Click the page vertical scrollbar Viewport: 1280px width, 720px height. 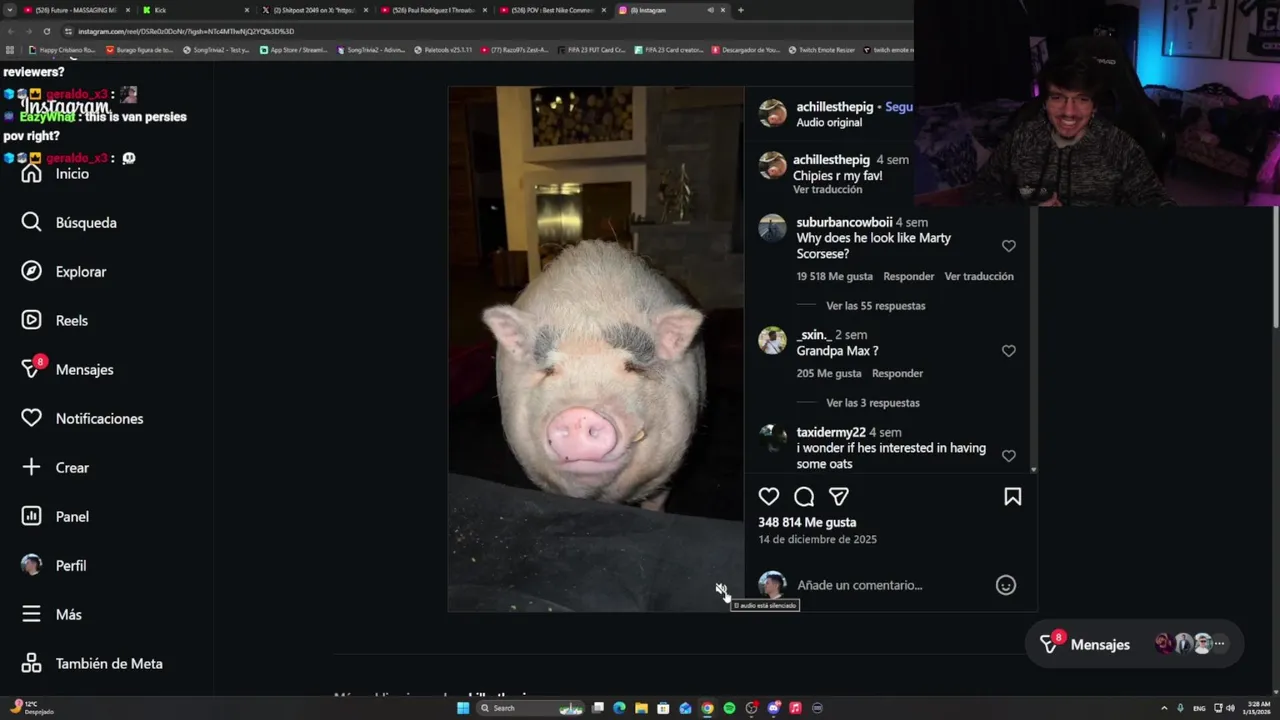1275,265
